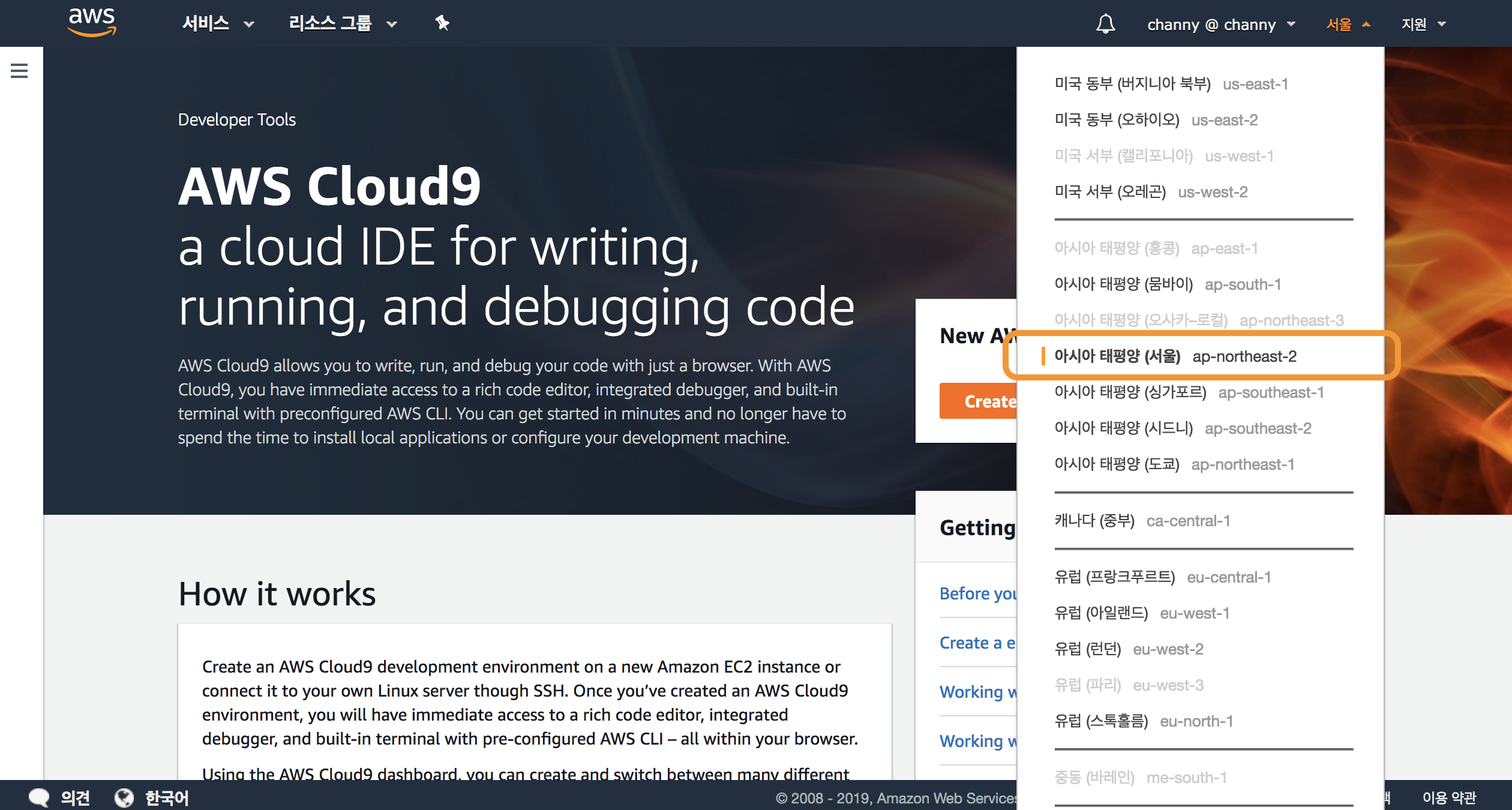1512x810 pixels.
Task: Click the feedback speech bubble icon
Action: pyautogui.click(x=39, y=797)
